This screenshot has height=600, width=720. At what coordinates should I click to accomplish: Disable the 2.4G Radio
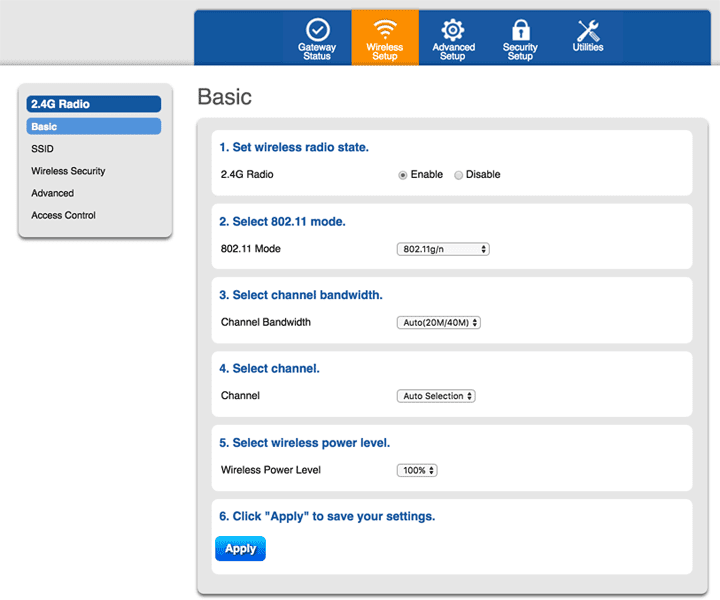click(458, 175)
